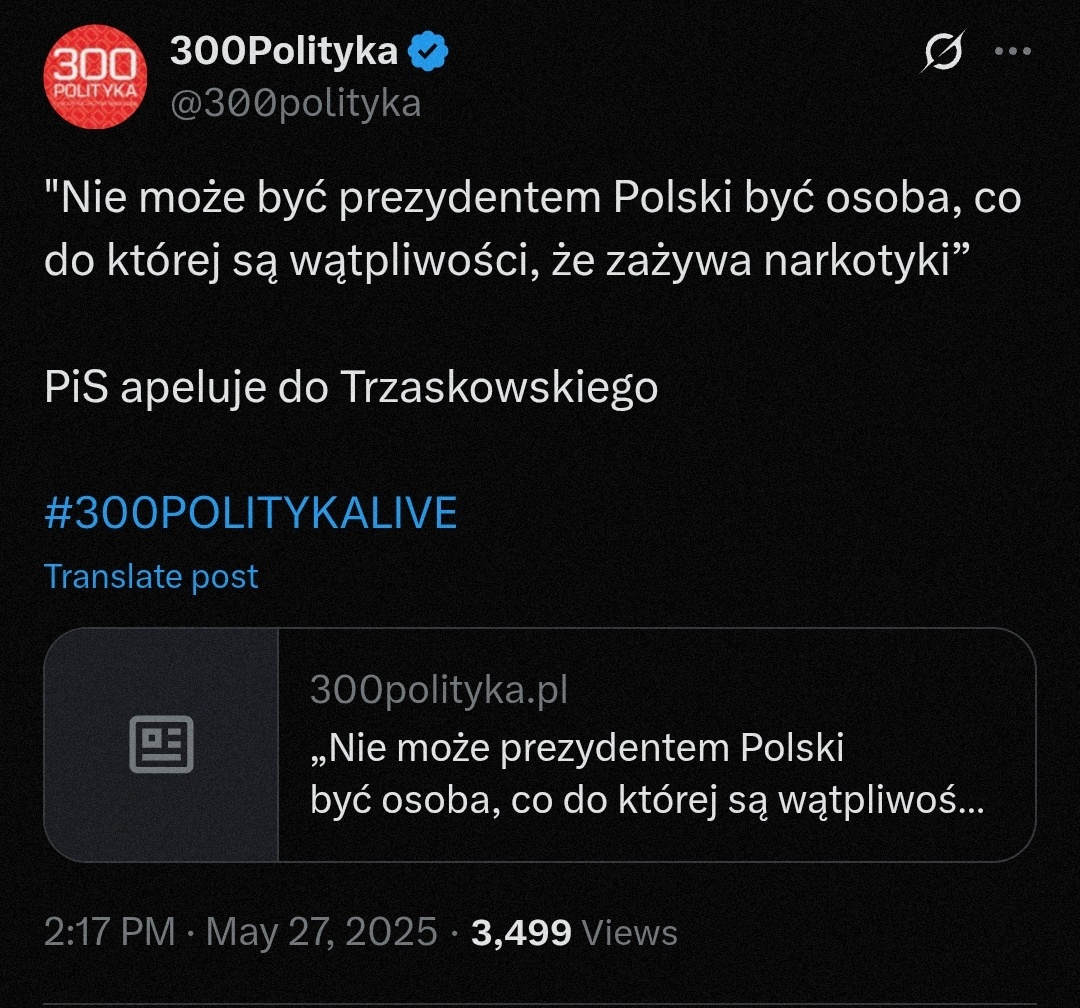The image size is (1080, 1008).
Task: Click the Views label
Action: click(x=630, y=932)
